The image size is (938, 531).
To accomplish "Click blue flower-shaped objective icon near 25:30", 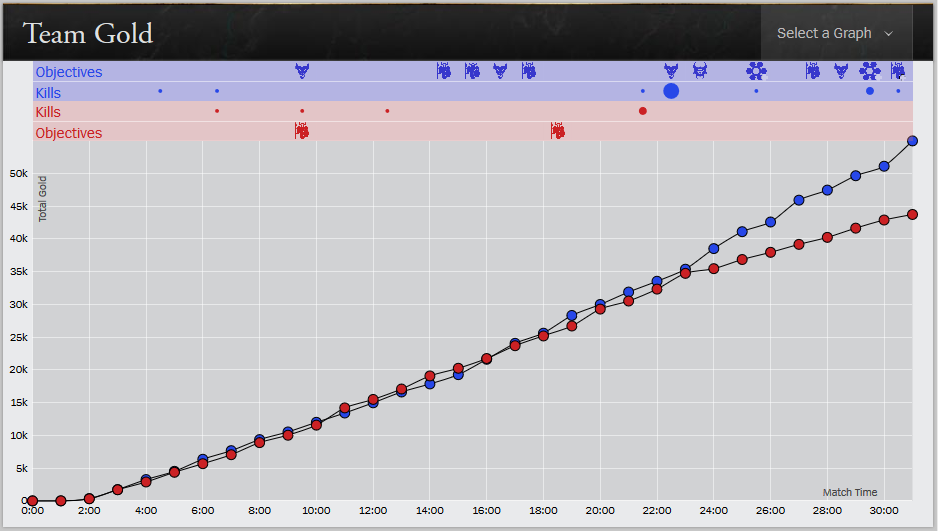I will 756,71.
